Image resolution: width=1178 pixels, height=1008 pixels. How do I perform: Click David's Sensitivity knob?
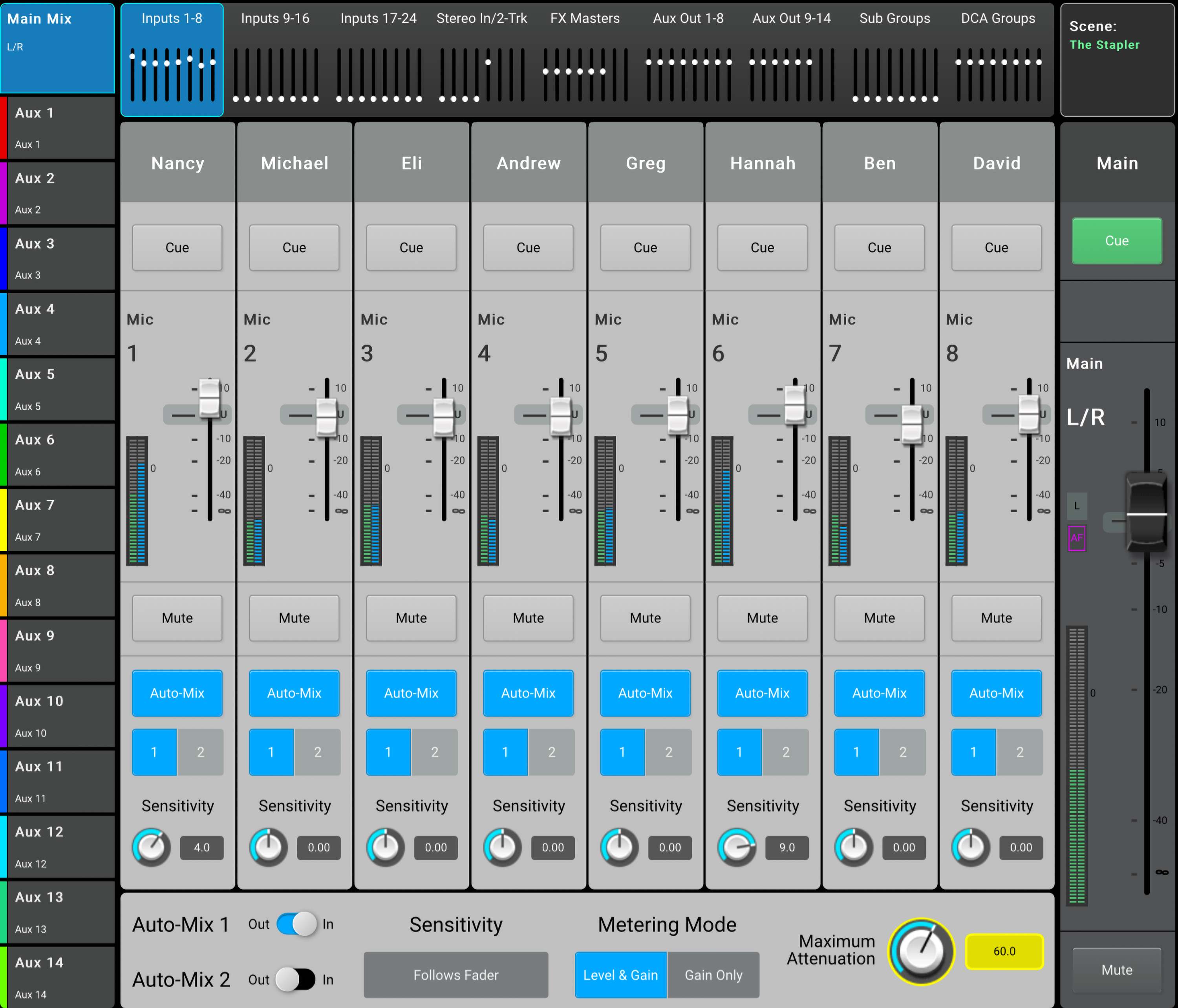click(x=971, y=847)
